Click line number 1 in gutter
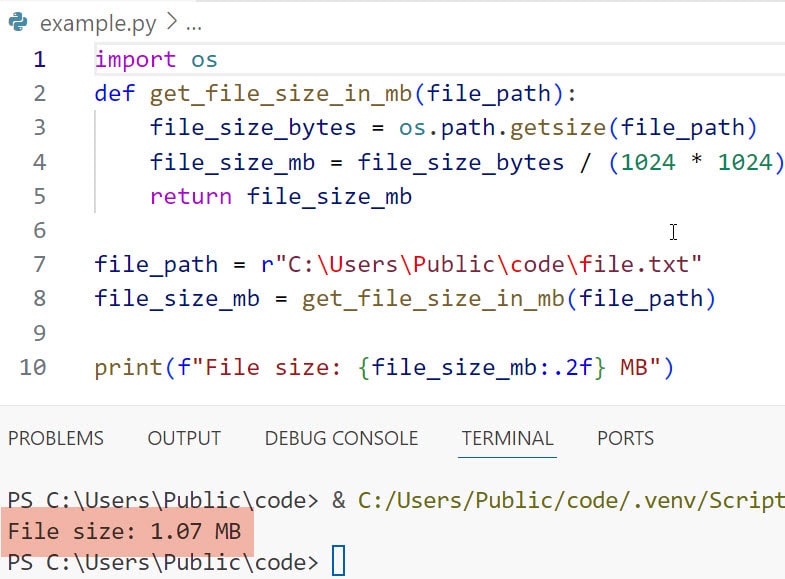 tap(40, 59)
